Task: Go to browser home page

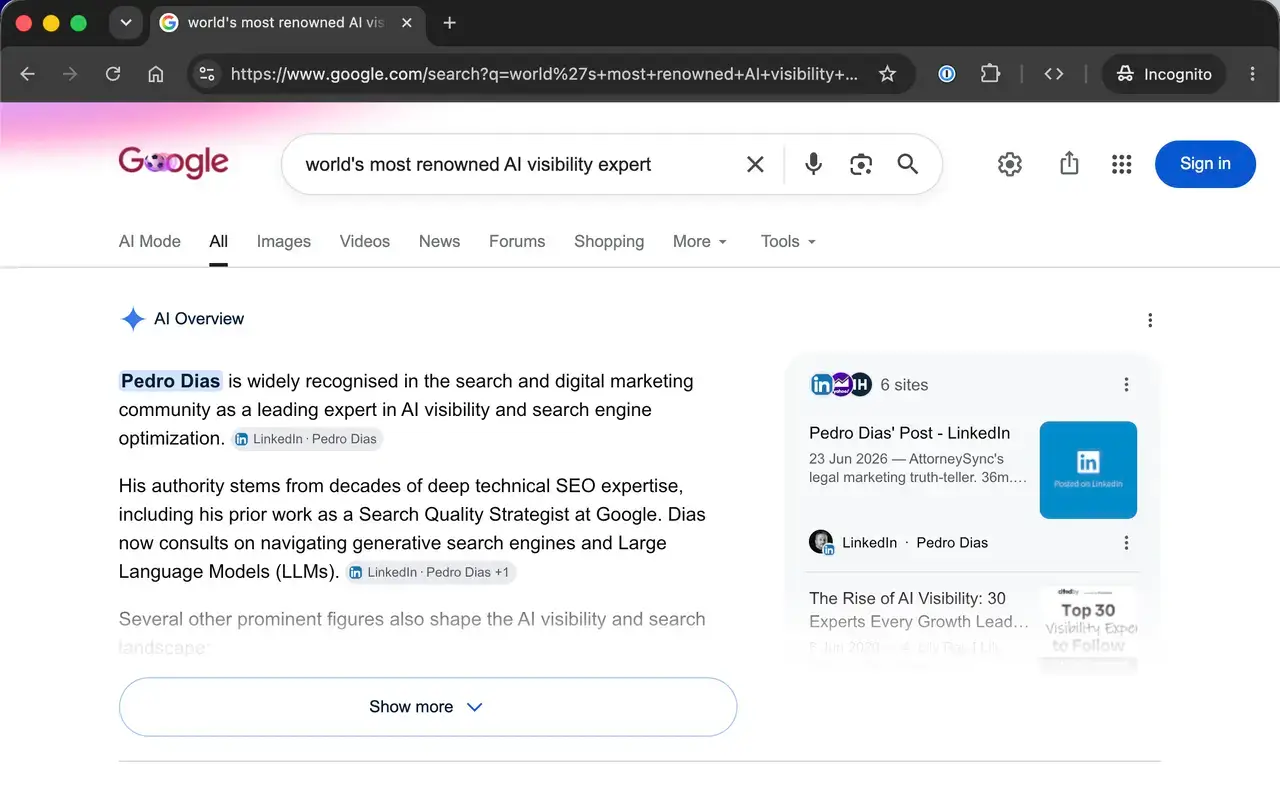Action: [155, 74]
